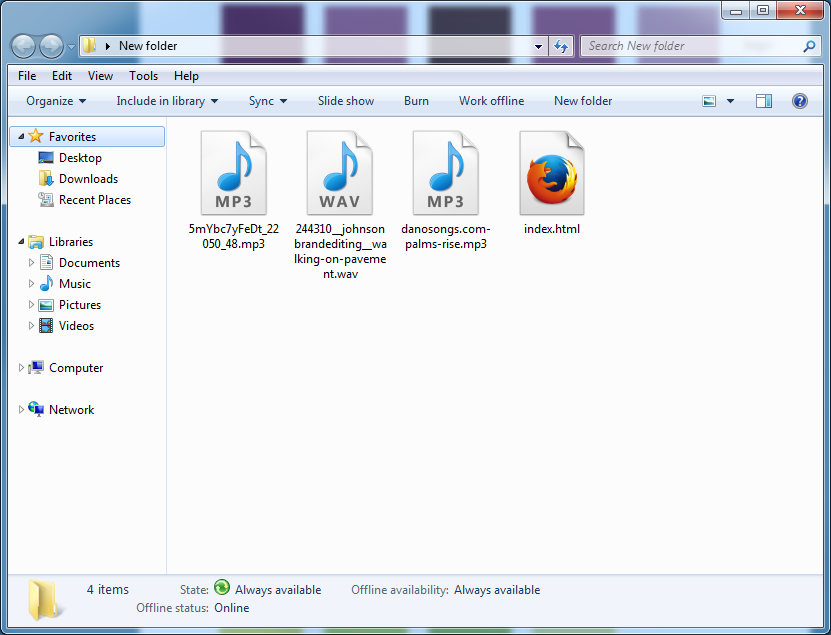831x635 pixels.
Task: Toggle the preview pane
Action: [x=764, y=101]
